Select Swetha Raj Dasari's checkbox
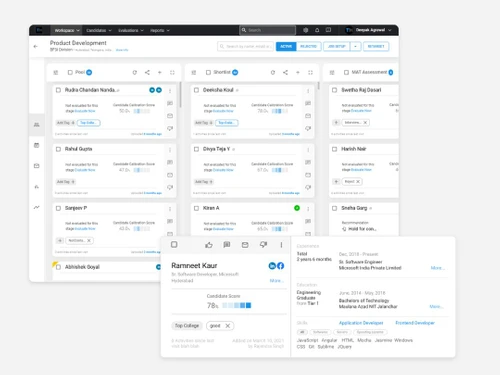Image resolution: width=500 pixels, height=375 pixels. (x=334, y=90)
